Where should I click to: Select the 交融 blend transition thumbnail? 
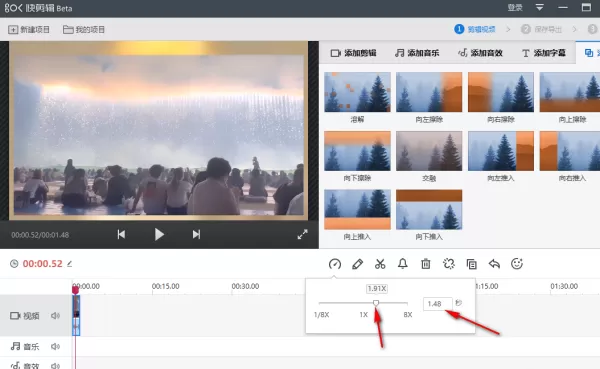click(x=429, y=151)
